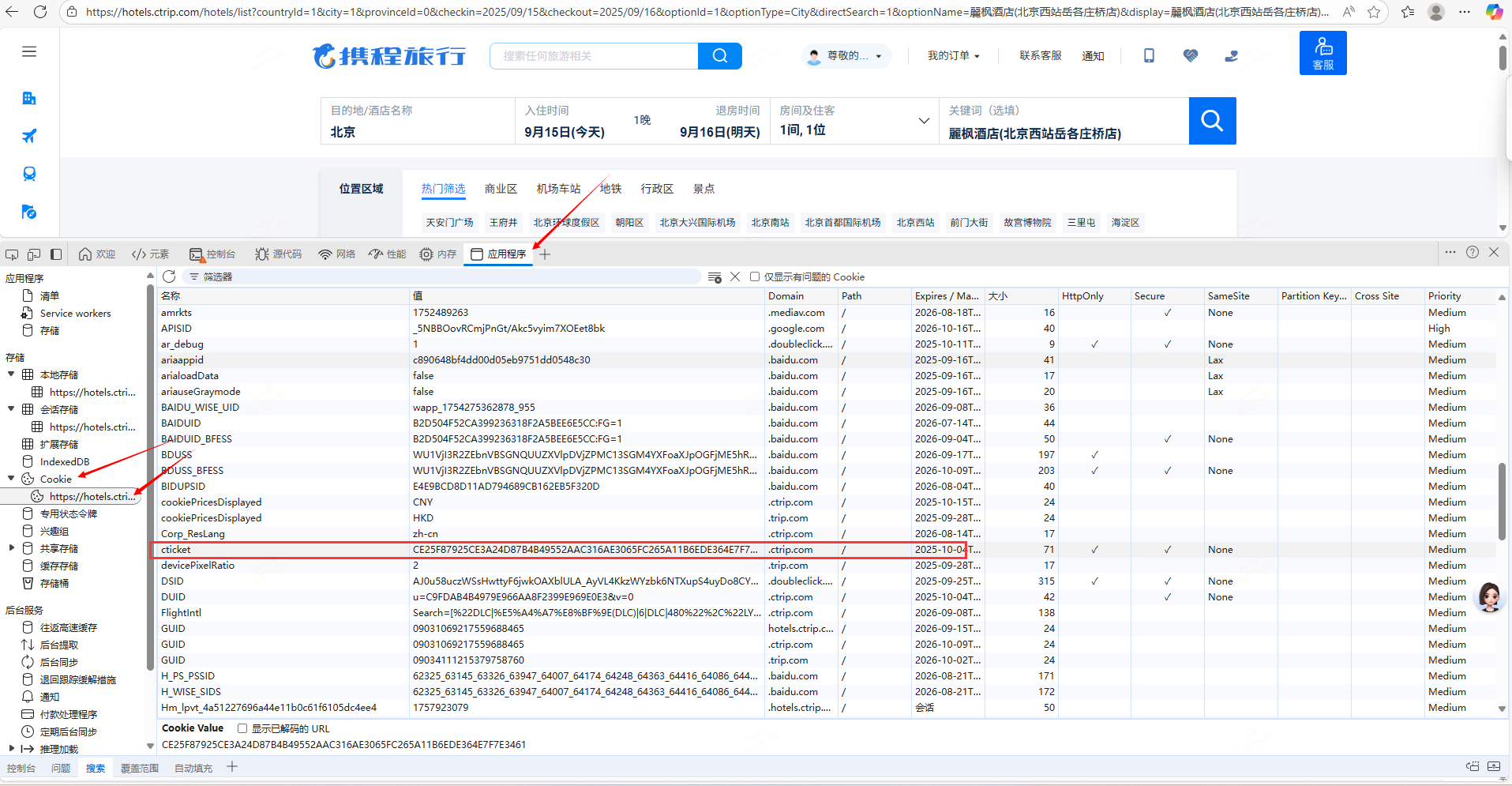
Task: Select the 应用程序 application tab
Action: (x=498, y=254)
